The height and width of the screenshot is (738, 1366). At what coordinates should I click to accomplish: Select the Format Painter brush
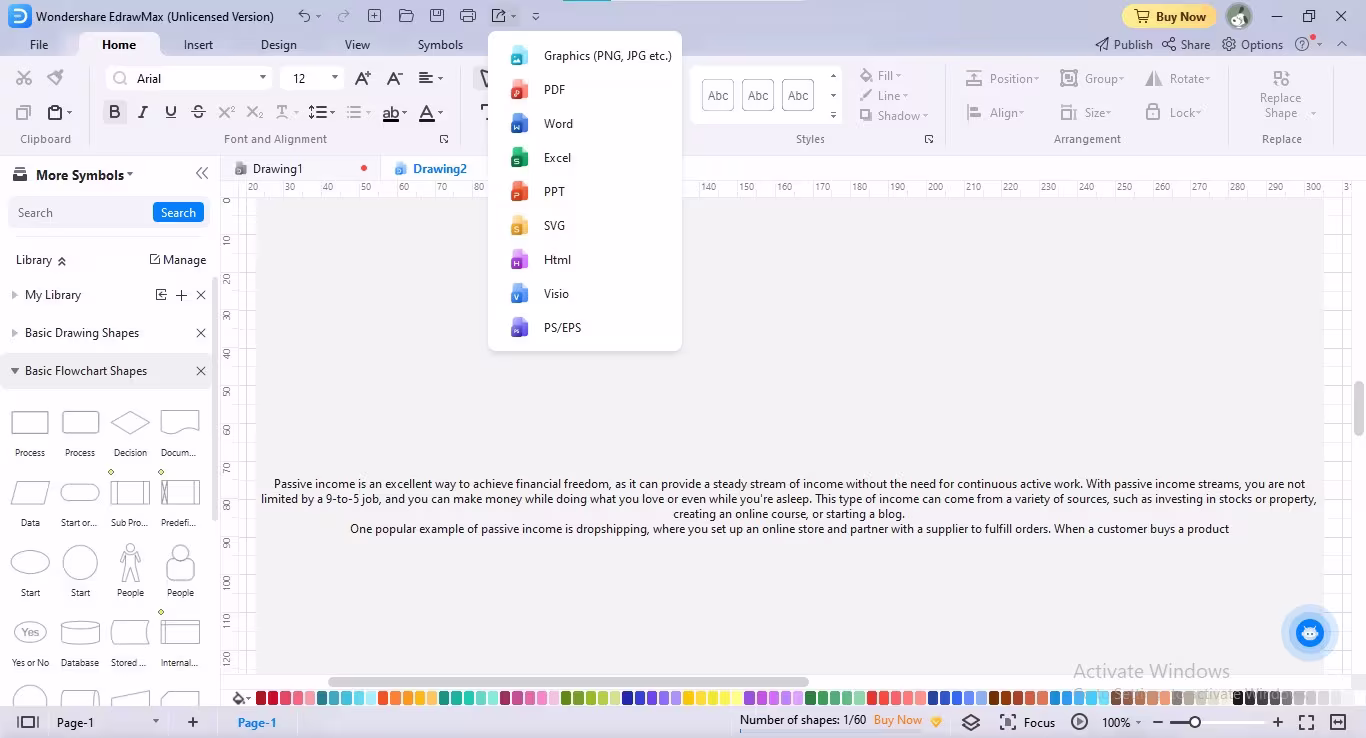(x=56, y=78)
